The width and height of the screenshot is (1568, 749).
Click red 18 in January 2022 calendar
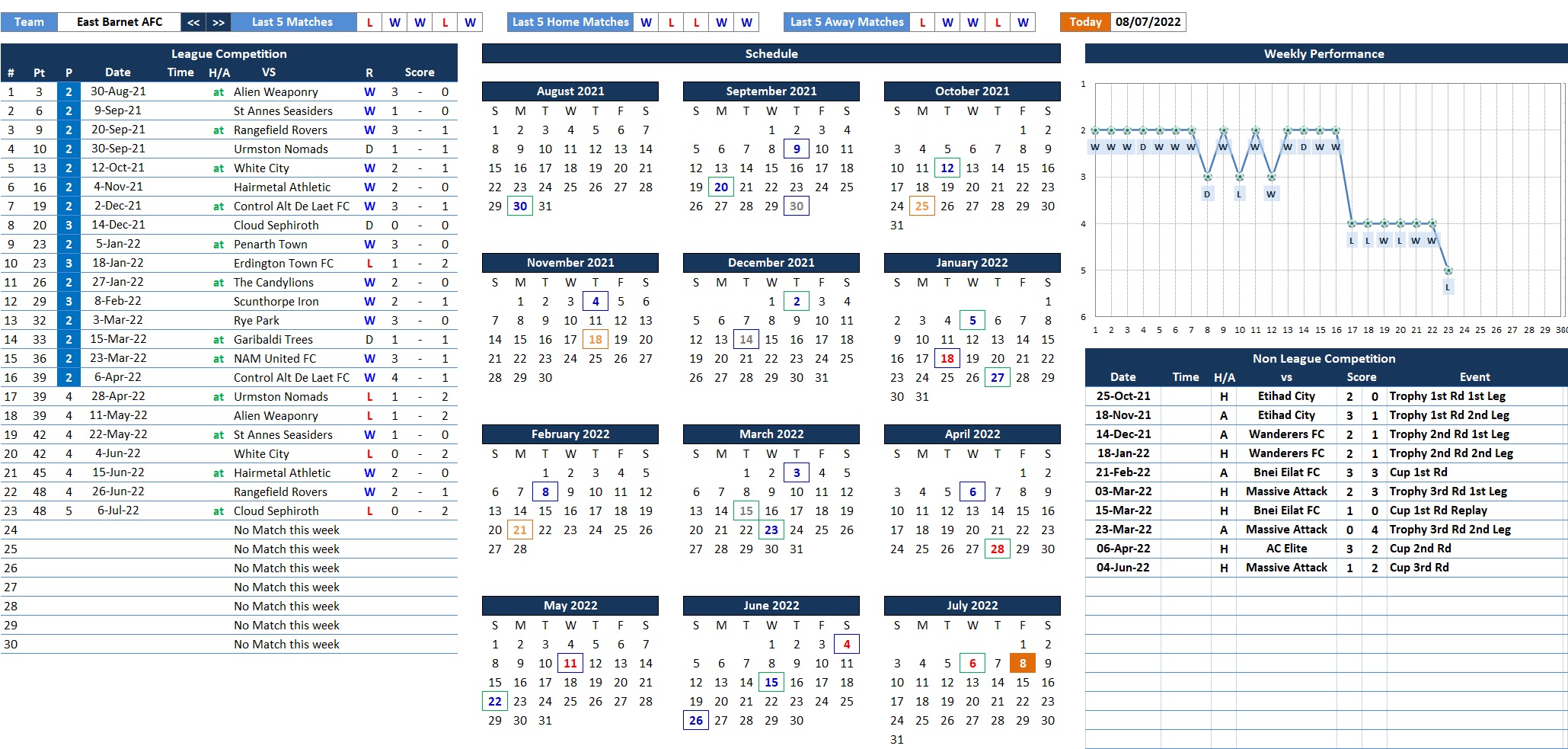click(947, 358)
